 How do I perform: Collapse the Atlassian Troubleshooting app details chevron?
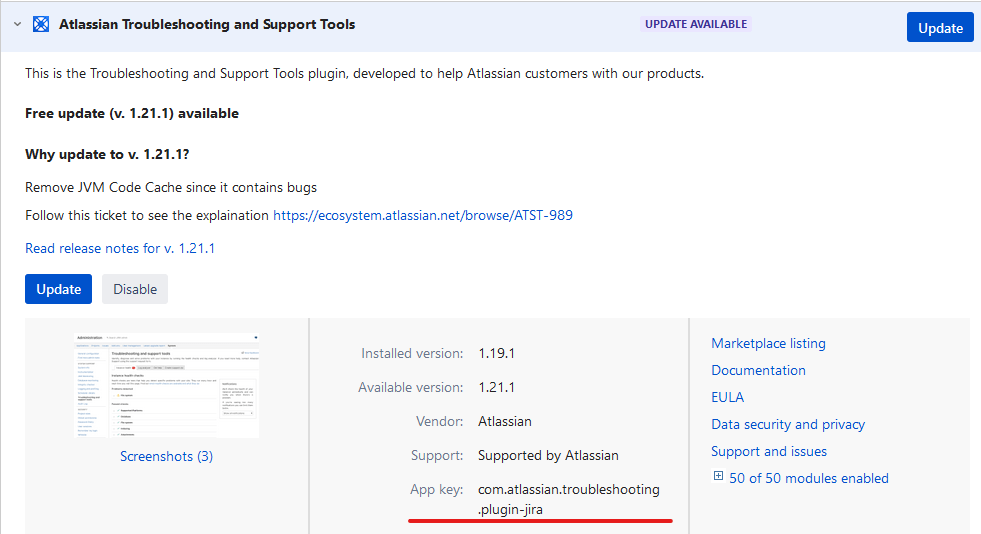17,24
